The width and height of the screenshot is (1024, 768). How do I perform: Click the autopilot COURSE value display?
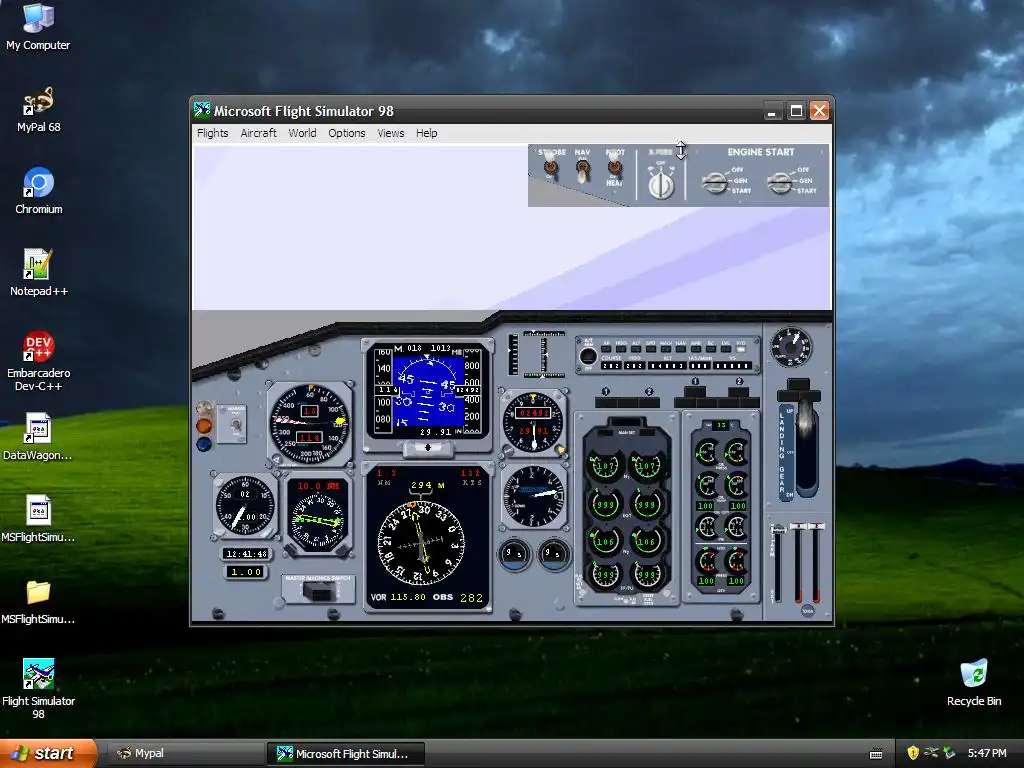(611, 366)
